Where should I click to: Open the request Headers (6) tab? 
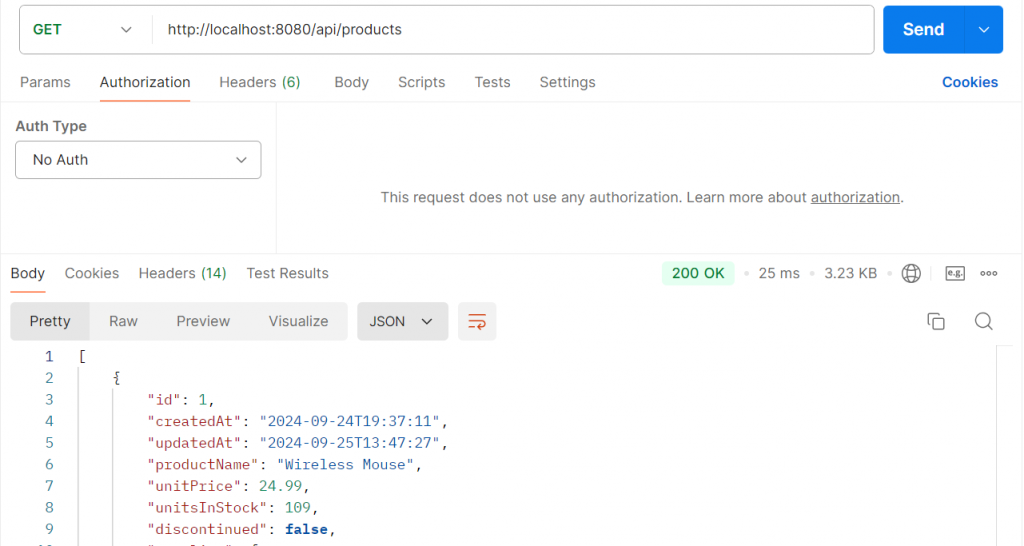[259, 82]
